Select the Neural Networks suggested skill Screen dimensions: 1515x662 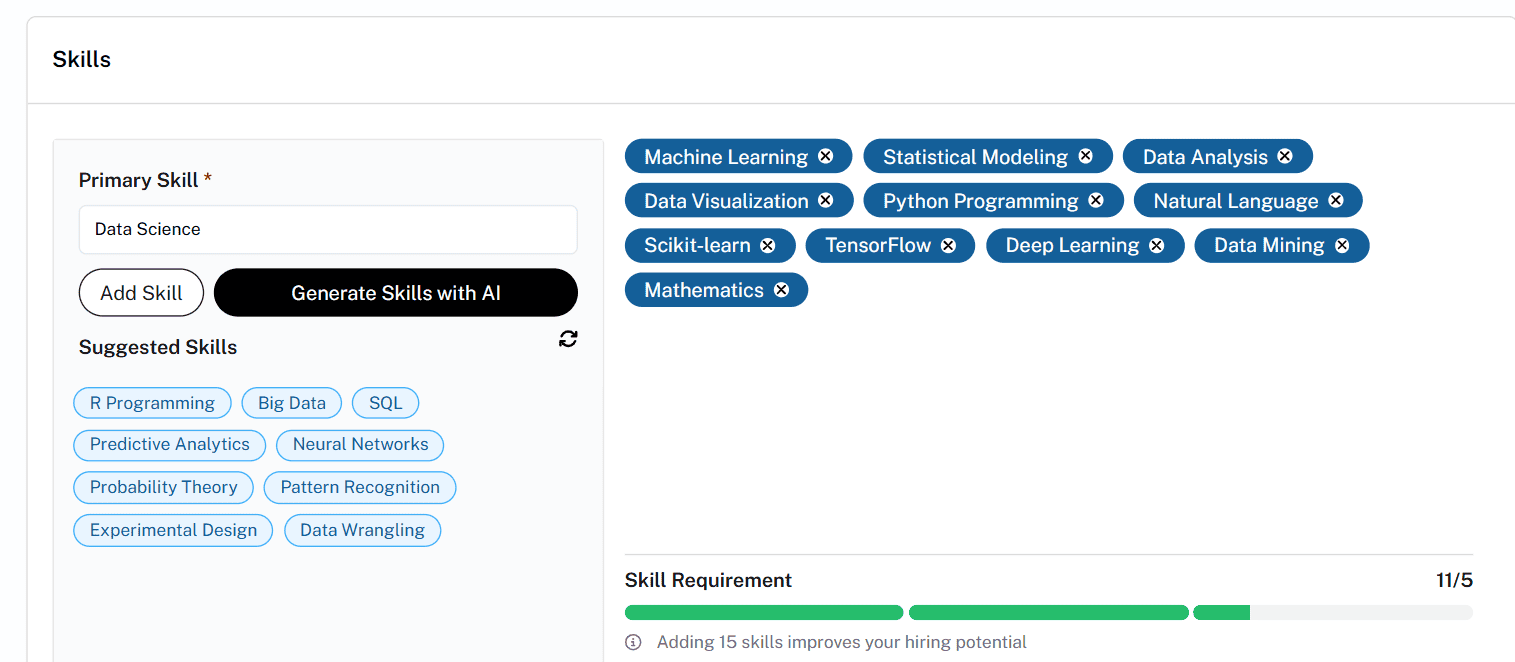pos(360,444)
